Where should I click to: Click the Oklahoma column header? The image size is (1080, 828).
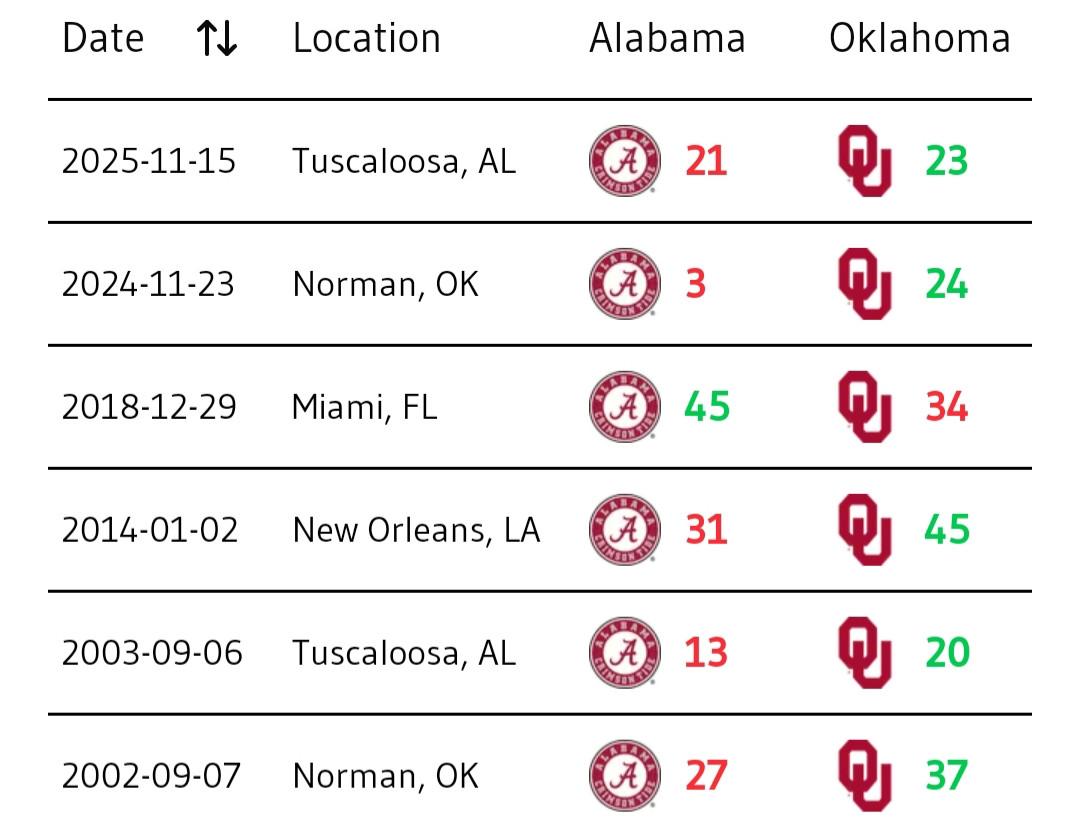(x=919, y=39)
